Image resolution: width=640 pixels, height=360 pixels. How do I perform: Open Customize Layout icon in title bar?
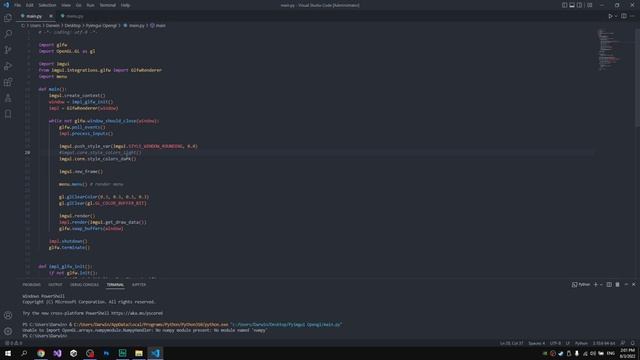(x=589, y=5)
